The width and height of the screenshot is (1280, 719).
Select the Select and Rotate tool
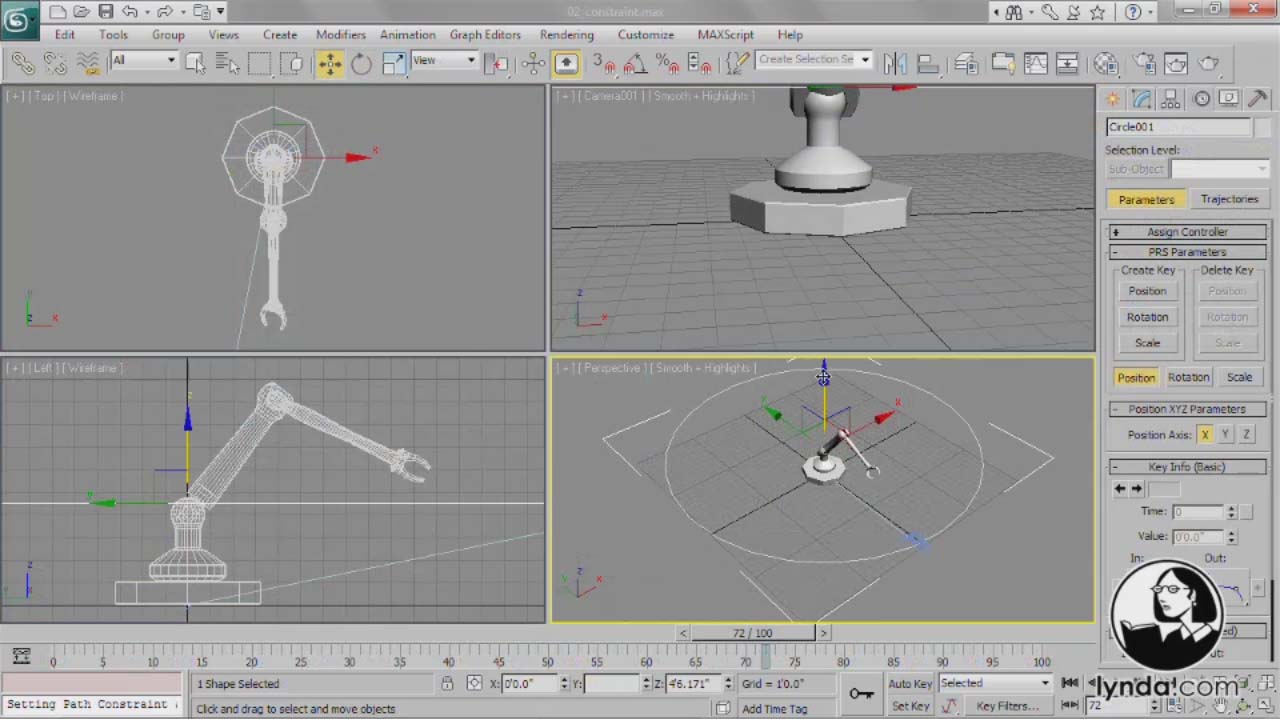point(361,64)
